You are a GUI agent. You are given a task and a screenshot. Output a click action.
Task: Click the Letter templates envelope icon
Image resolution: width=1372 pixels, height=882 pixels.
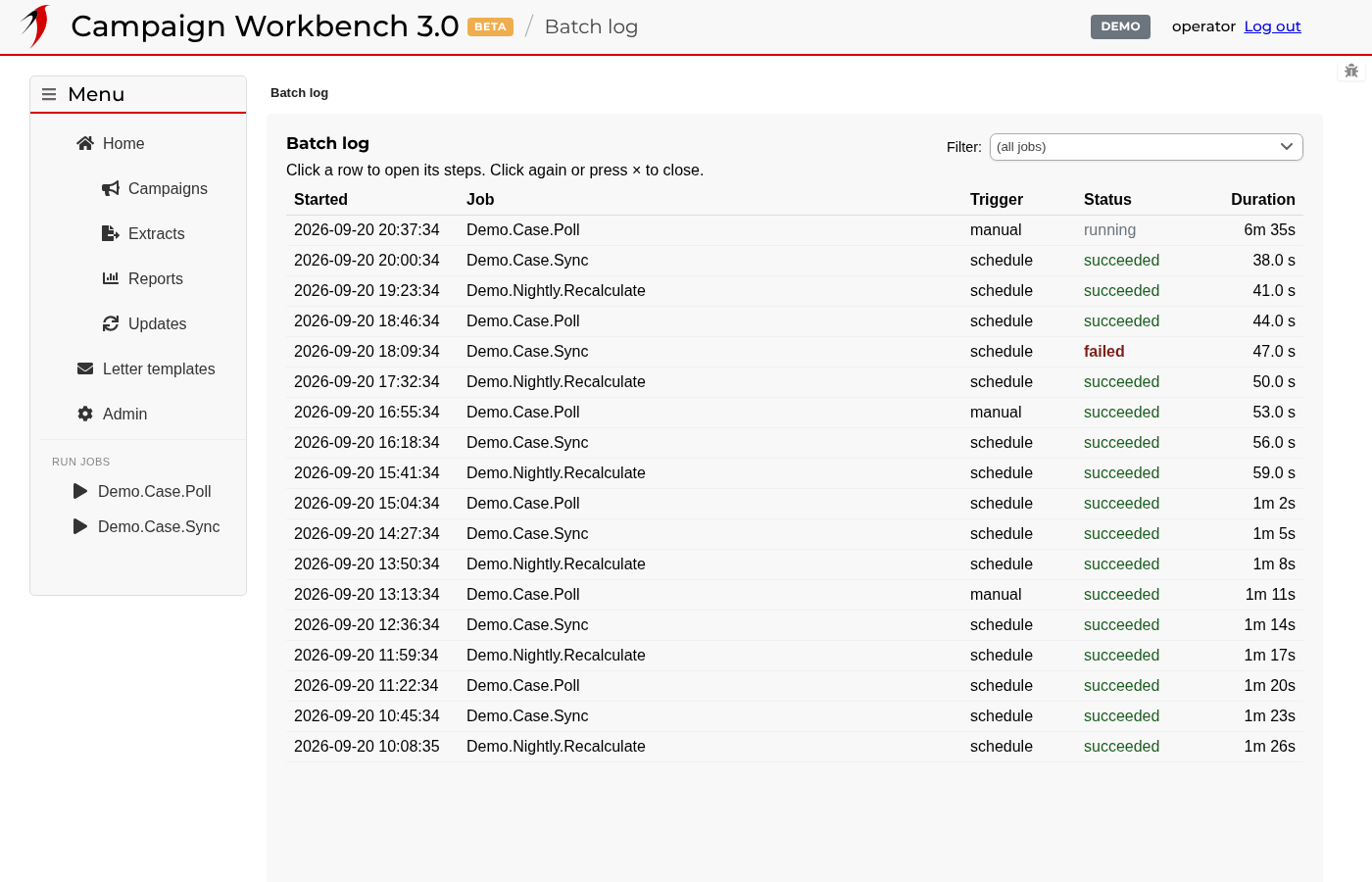[85, 368]
